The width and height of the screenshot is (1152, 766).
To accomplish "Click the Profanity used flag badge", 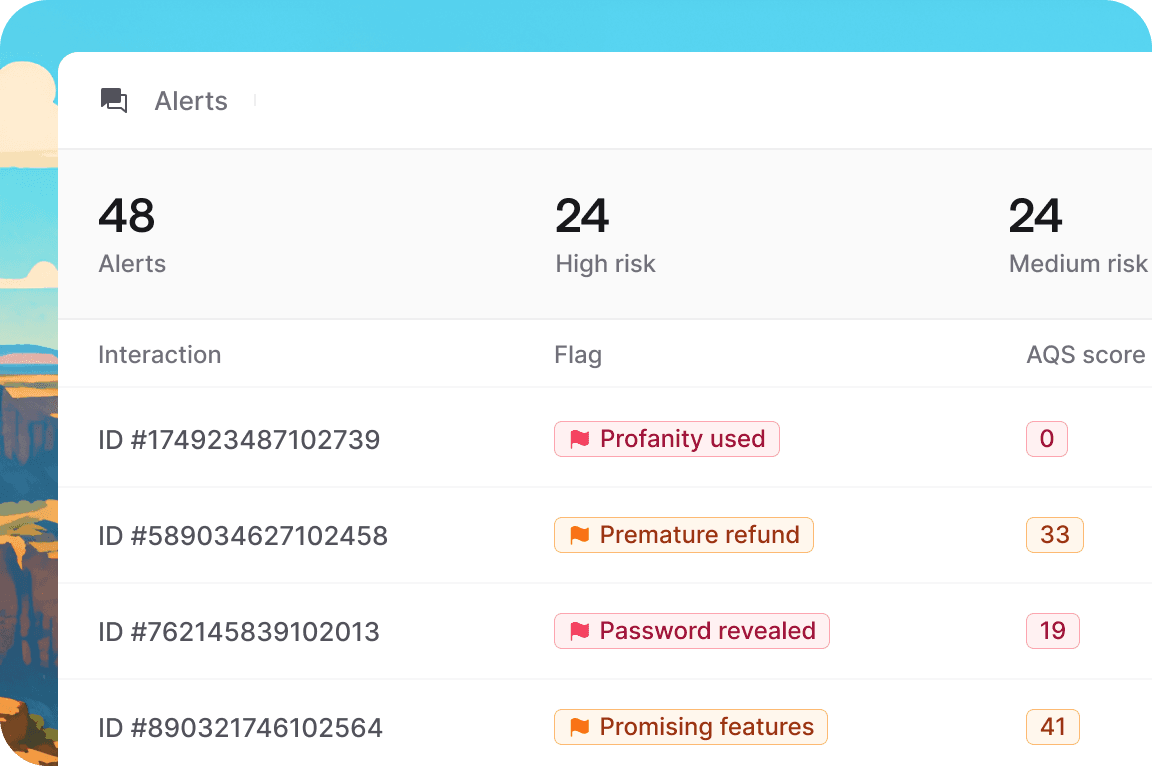I will tap(666, 439).
